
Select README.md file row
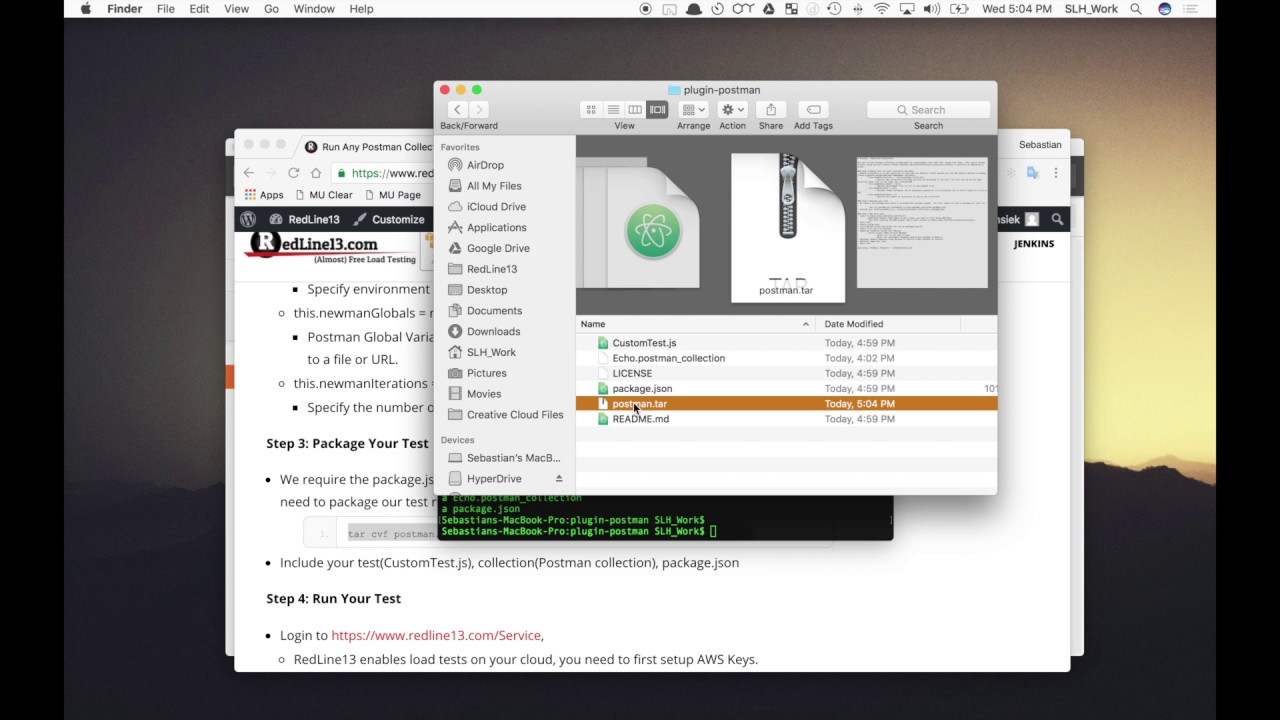click(786, 419)
